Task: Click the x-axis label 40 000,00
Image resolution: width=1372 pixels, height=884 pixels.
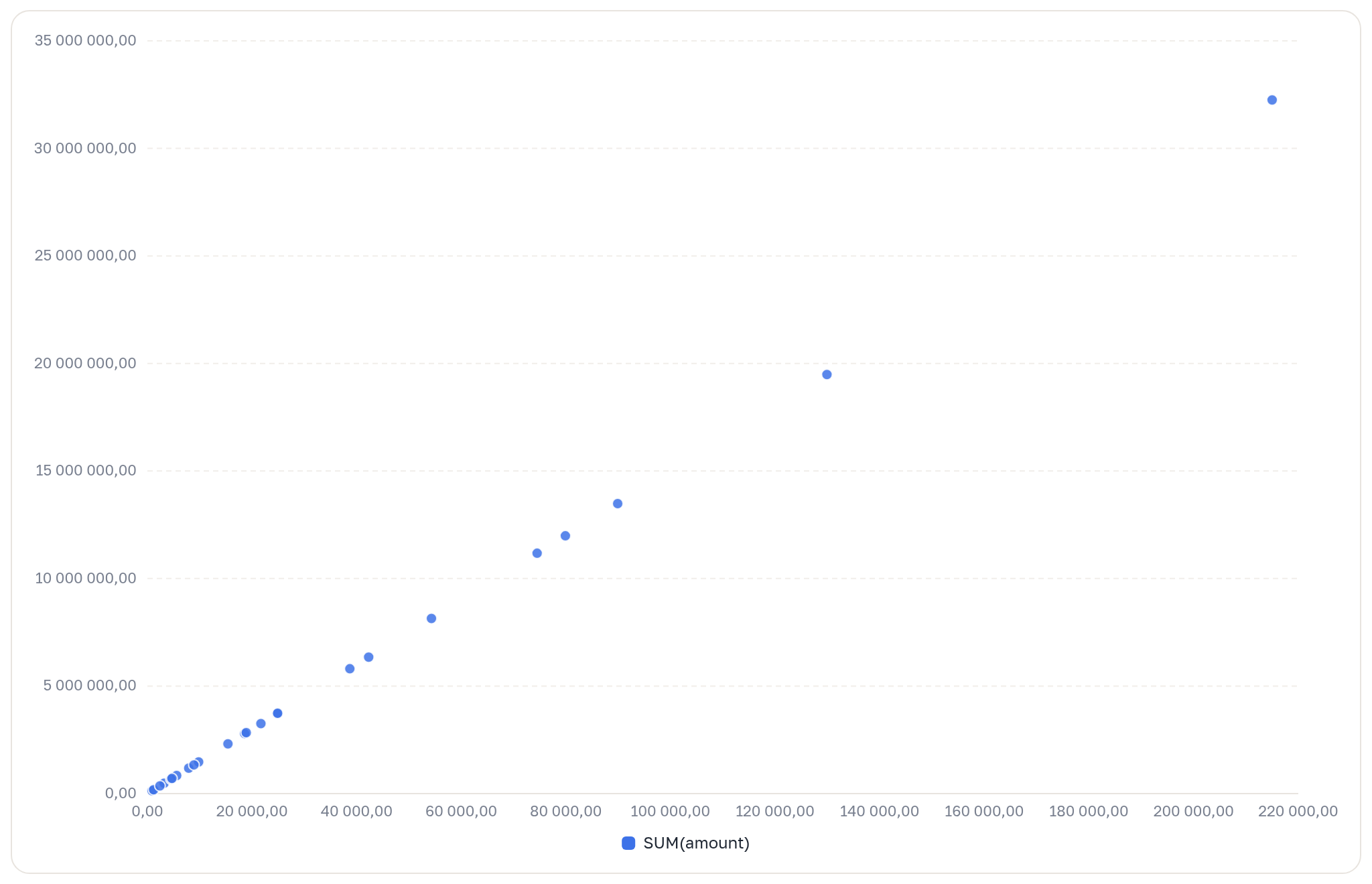Action: (x=356, y=811)
